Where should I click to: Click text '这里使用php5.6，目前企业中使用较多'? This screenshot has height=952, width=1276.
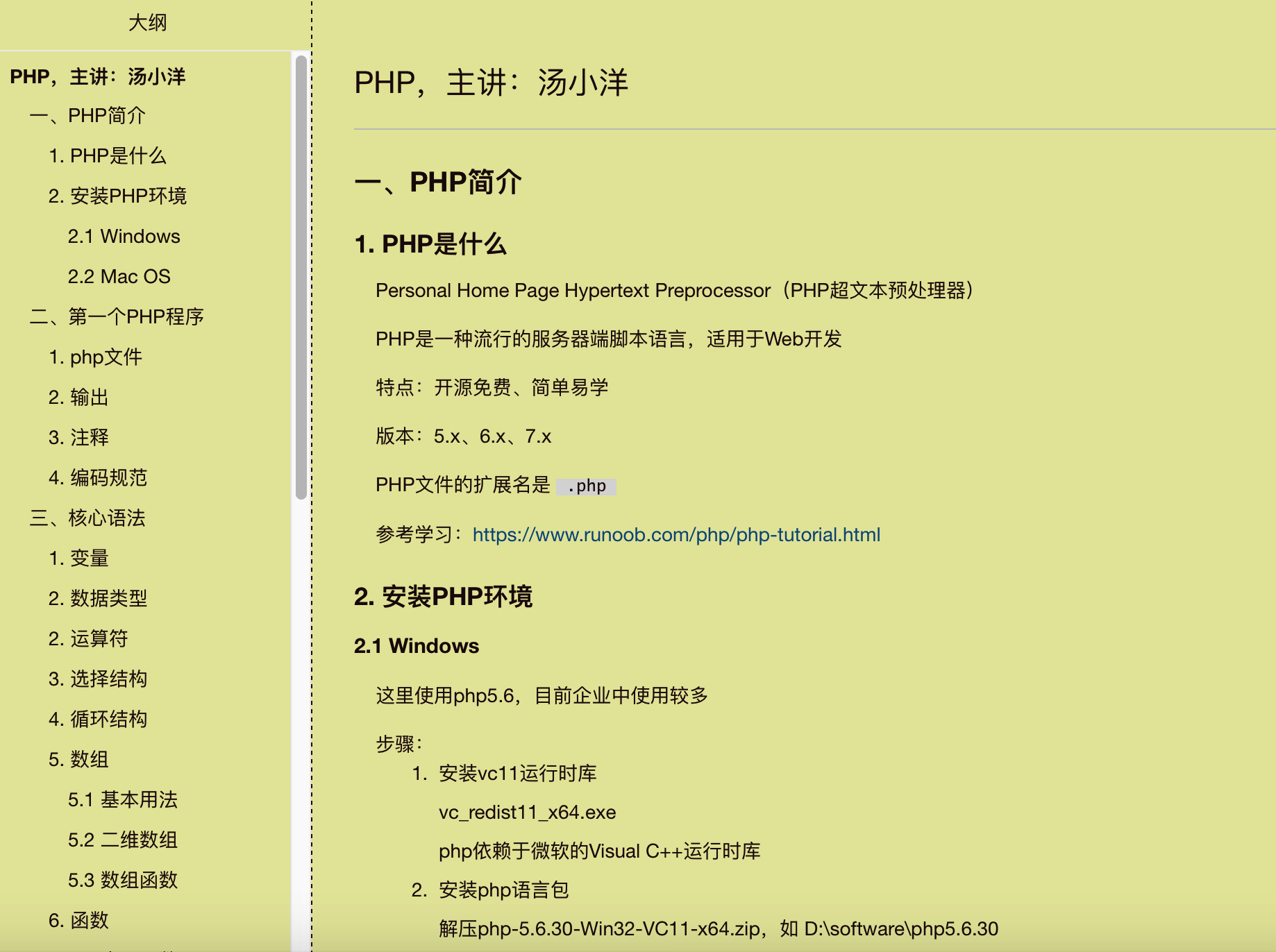coord(542,696)
